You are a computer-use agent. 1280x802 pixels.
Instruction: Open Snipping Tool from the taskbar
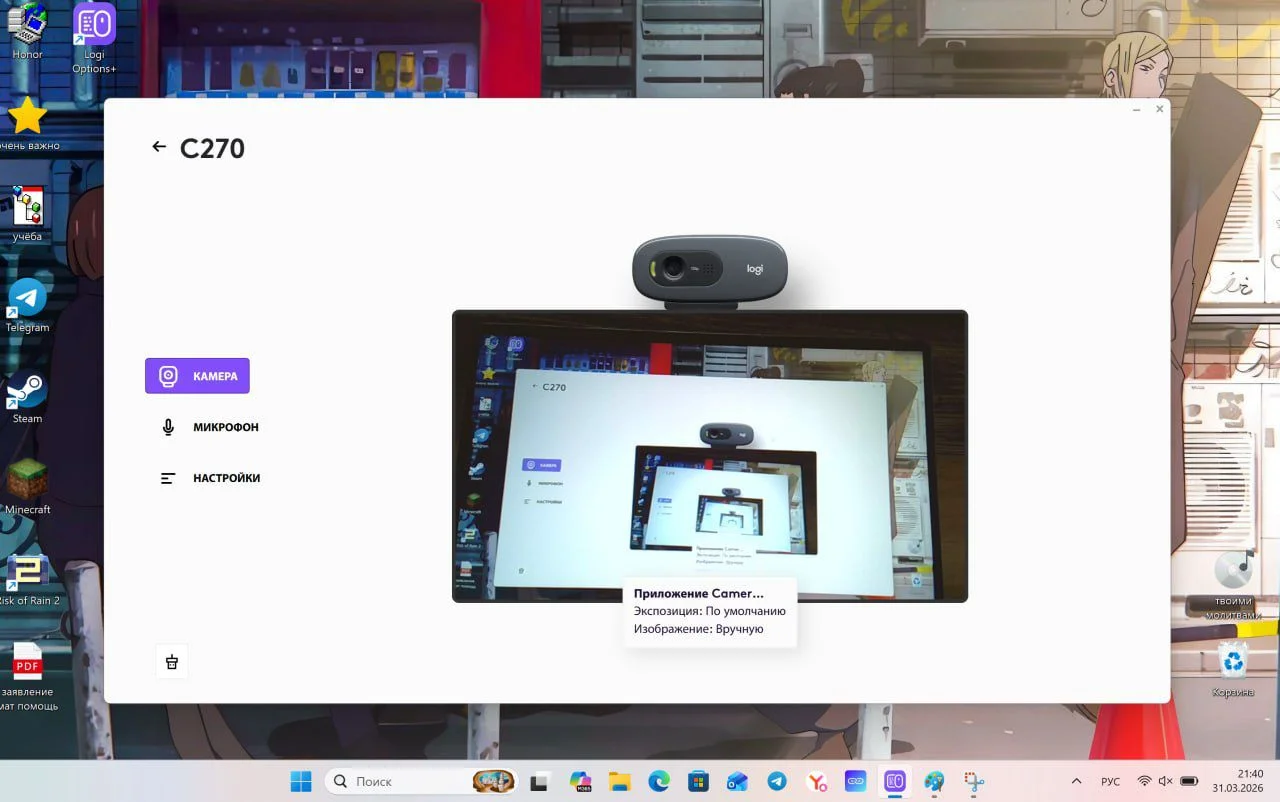[x=974, y=781]
